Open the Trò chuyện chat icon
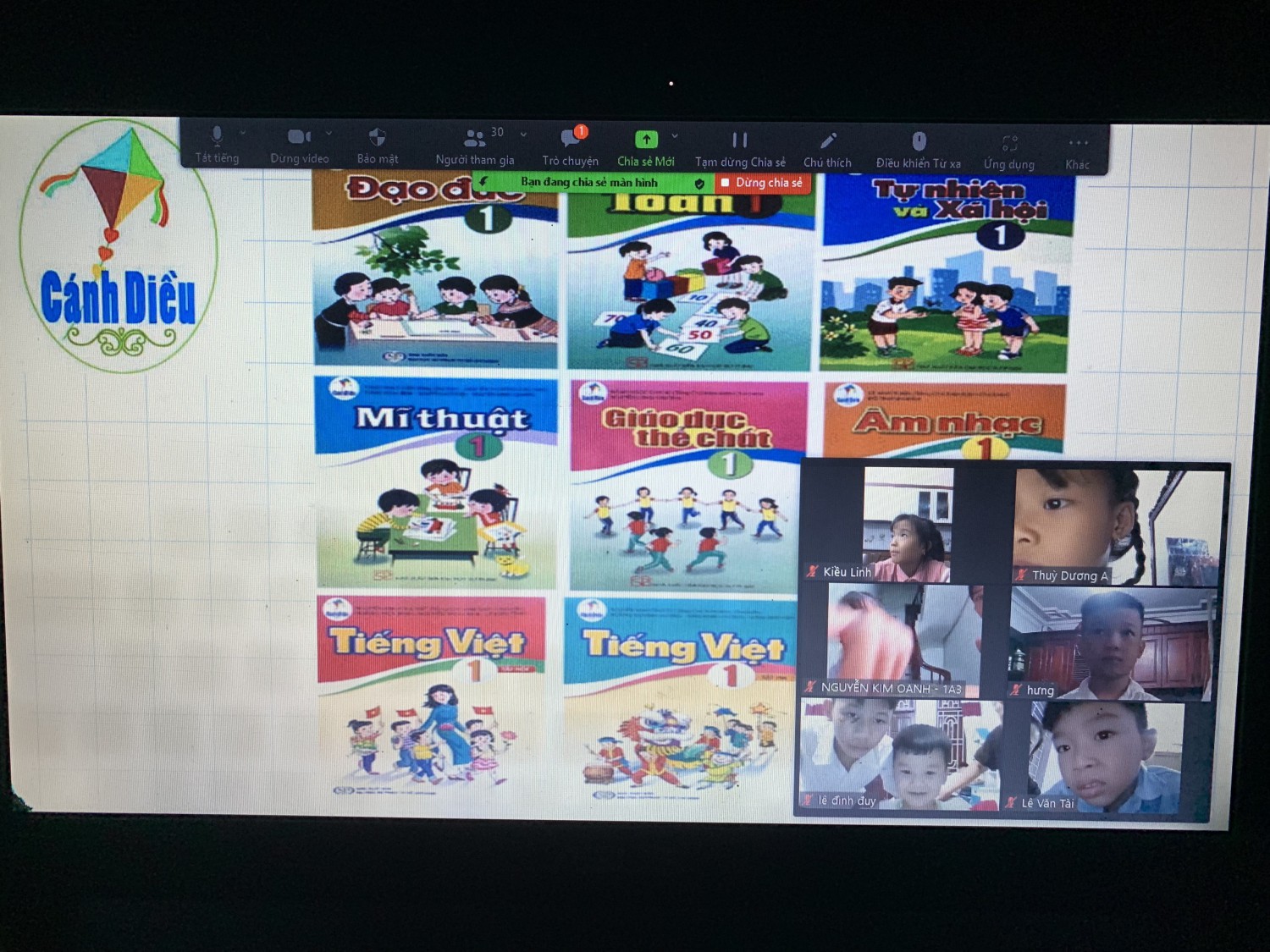This screenshot has width=1270, height=952. point(570,138)
